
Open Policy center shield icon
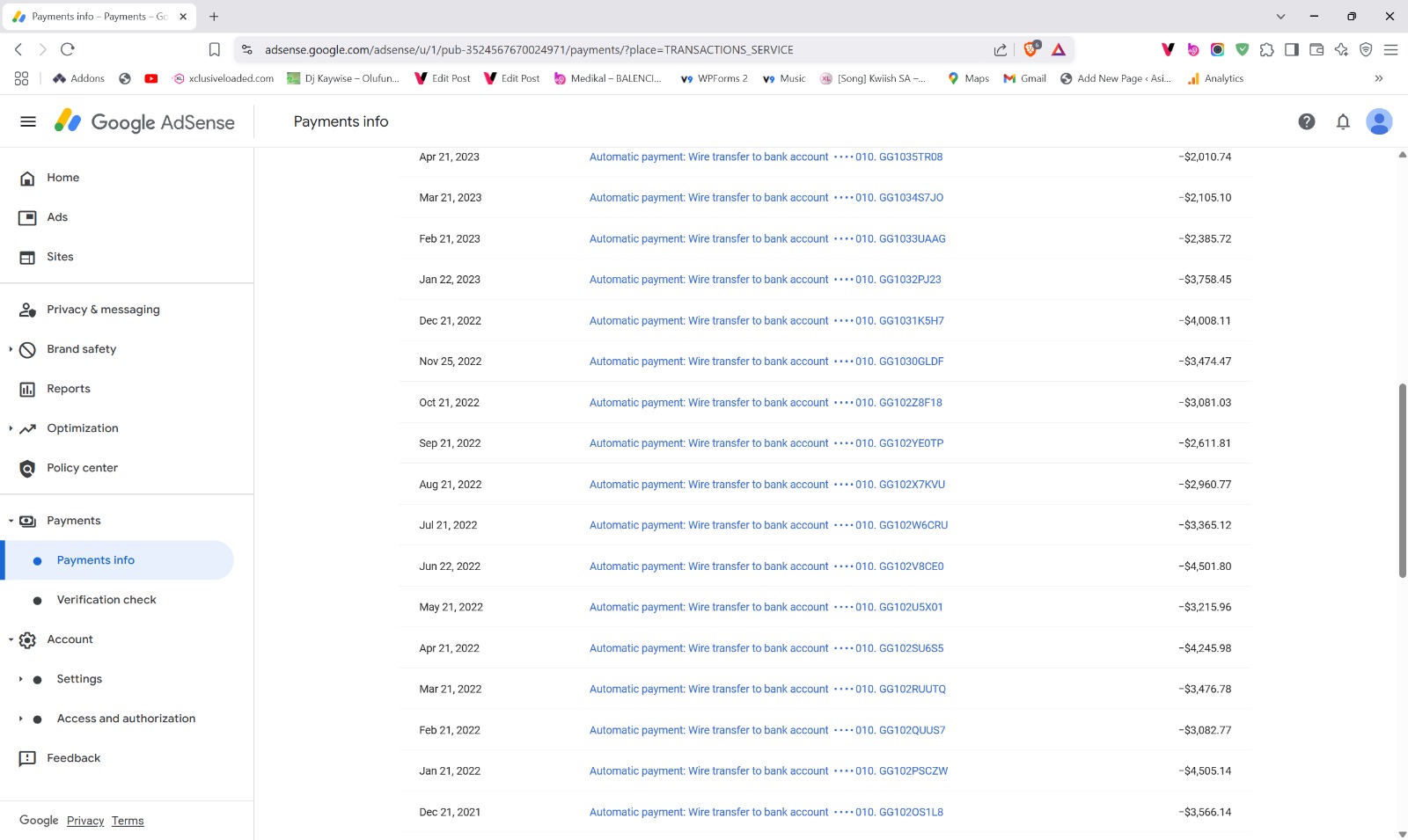[28, 469]
